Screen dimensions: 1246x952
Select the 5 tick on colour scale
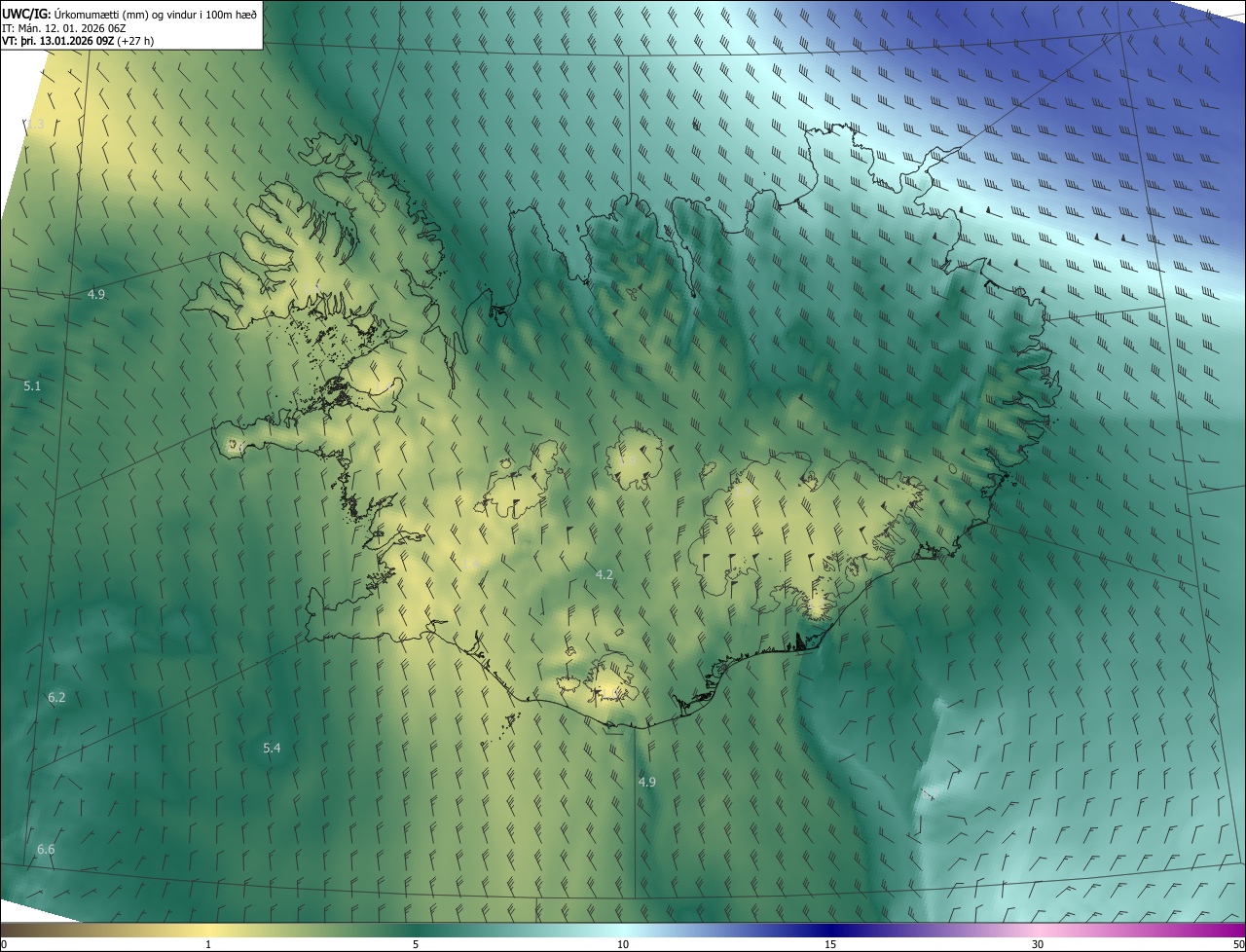416,945
